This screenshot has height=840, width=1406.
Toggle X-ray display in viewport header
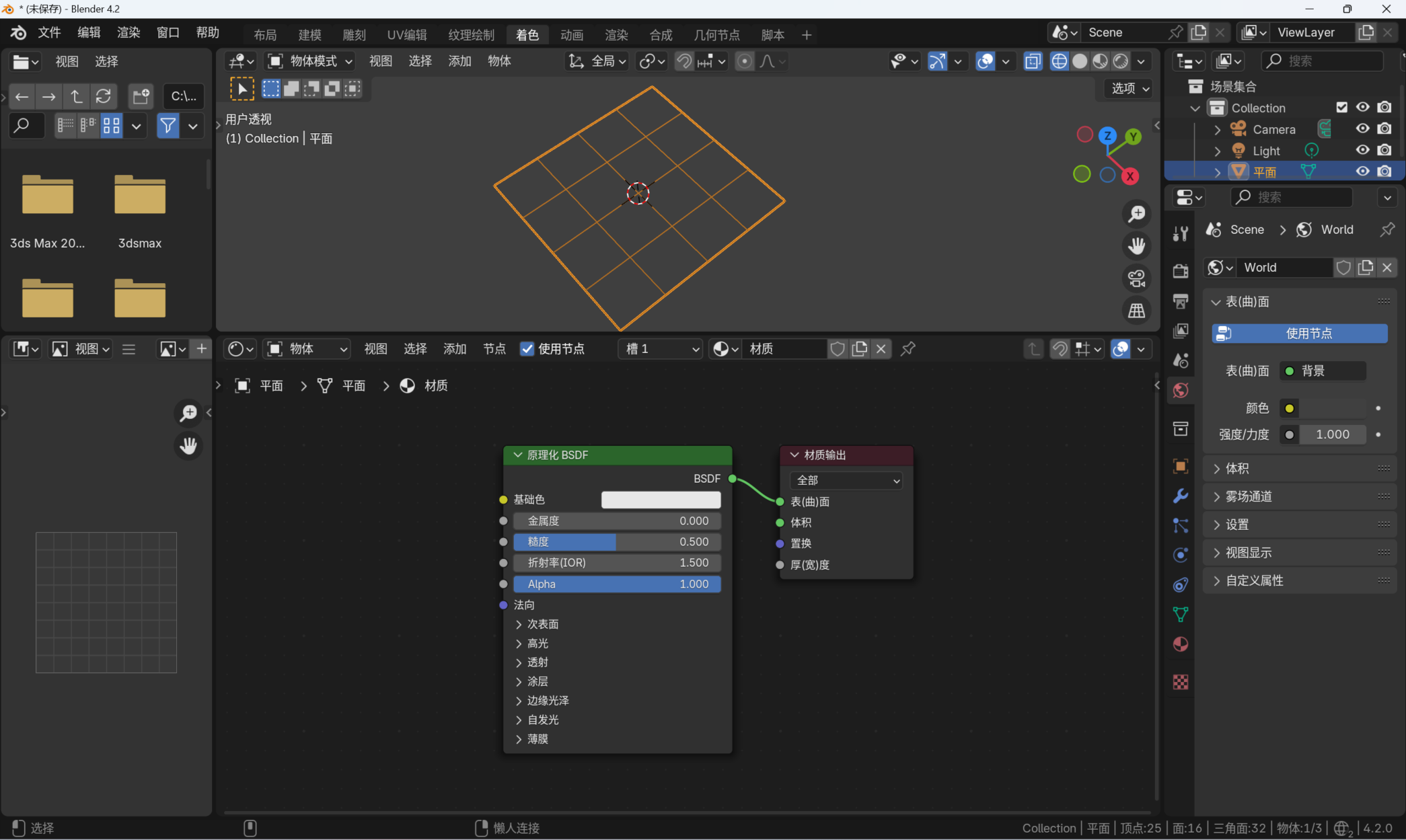1033,61
